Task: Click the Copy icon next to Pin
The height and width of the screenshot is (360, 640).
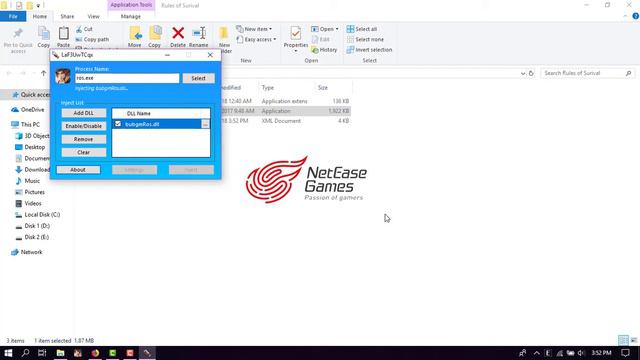Action: pos(44,33)
